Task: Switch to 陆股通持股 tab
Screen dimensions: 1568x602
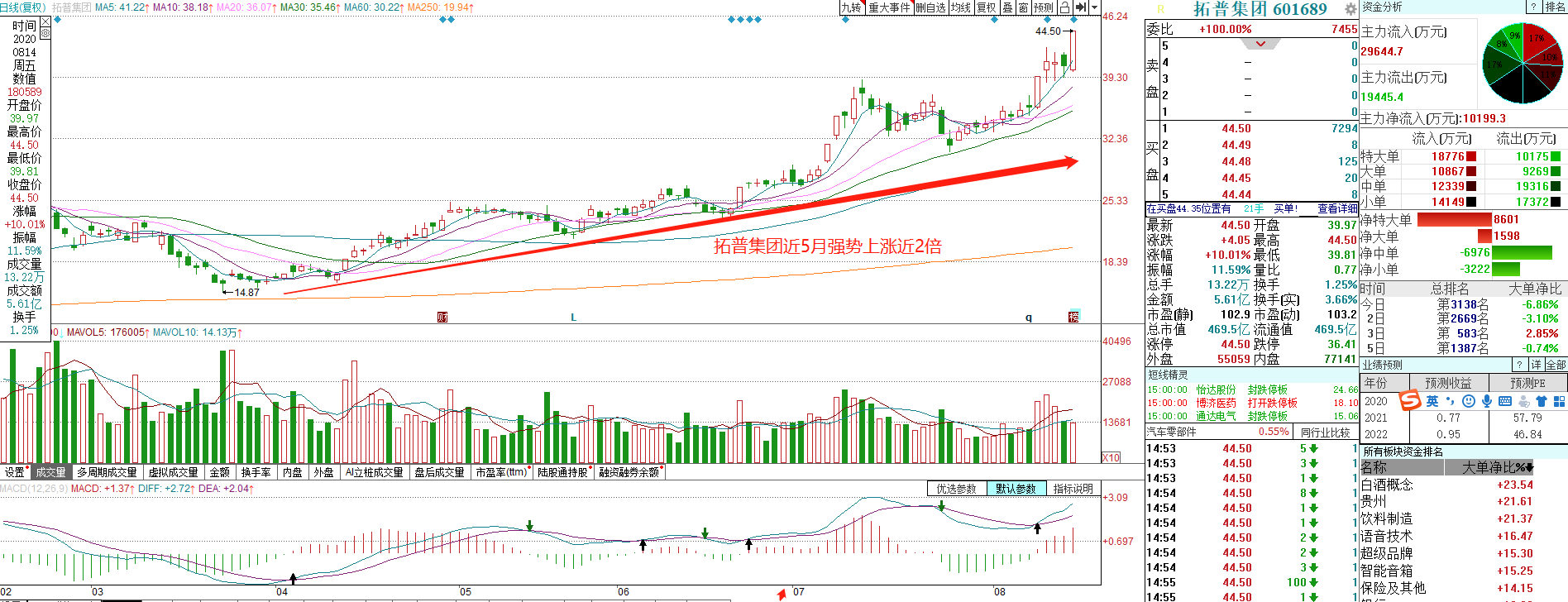Action: tap(563, 472)
